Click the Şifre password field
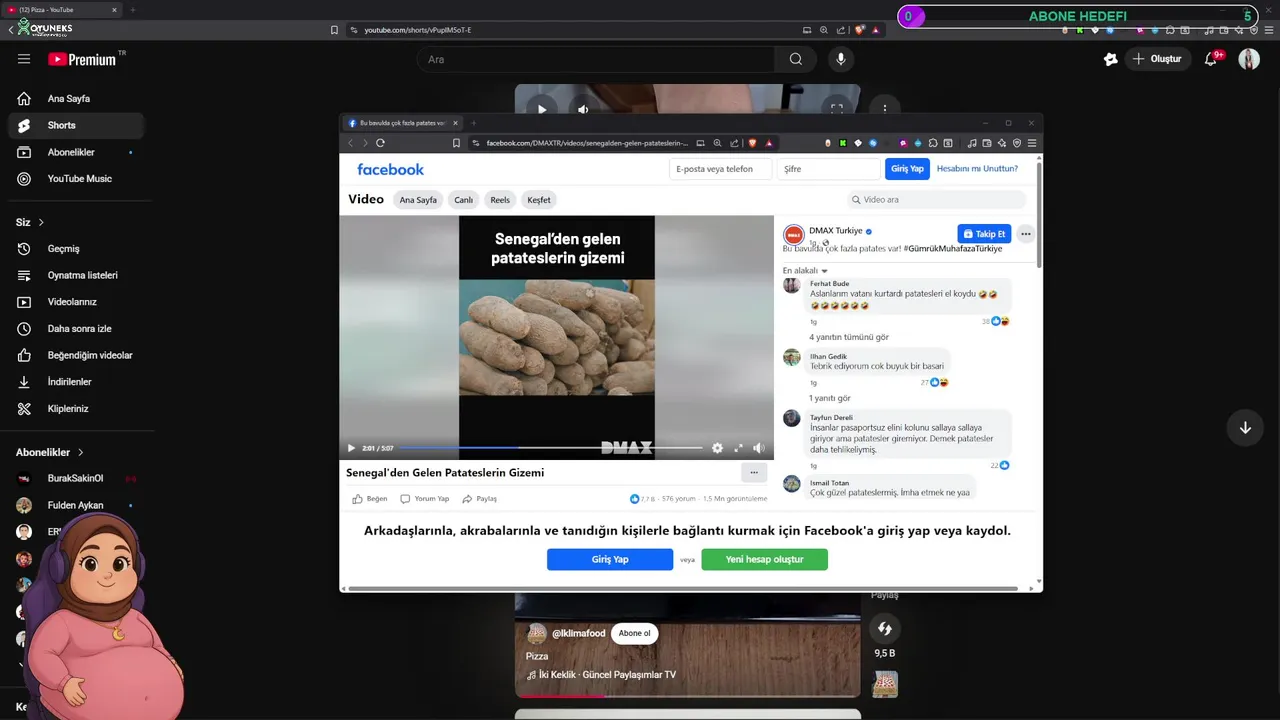The height and width of the screenshot is (720, 1280). coord(828,169)
